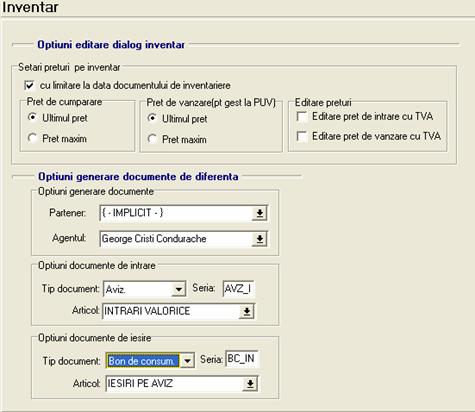Enable Editare pret de vanzare cu TVA

tap(302, 136)
